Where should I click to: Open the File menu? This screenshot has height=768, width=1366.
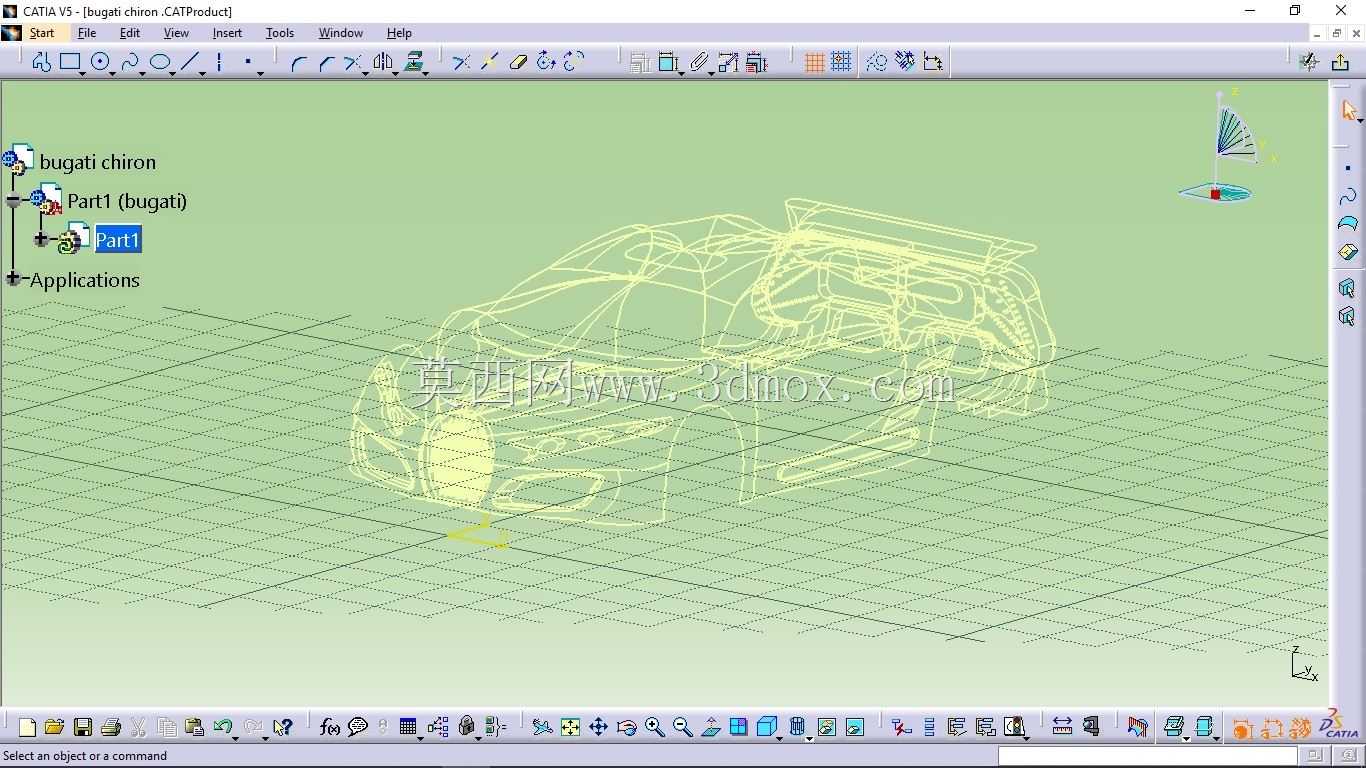87,33
